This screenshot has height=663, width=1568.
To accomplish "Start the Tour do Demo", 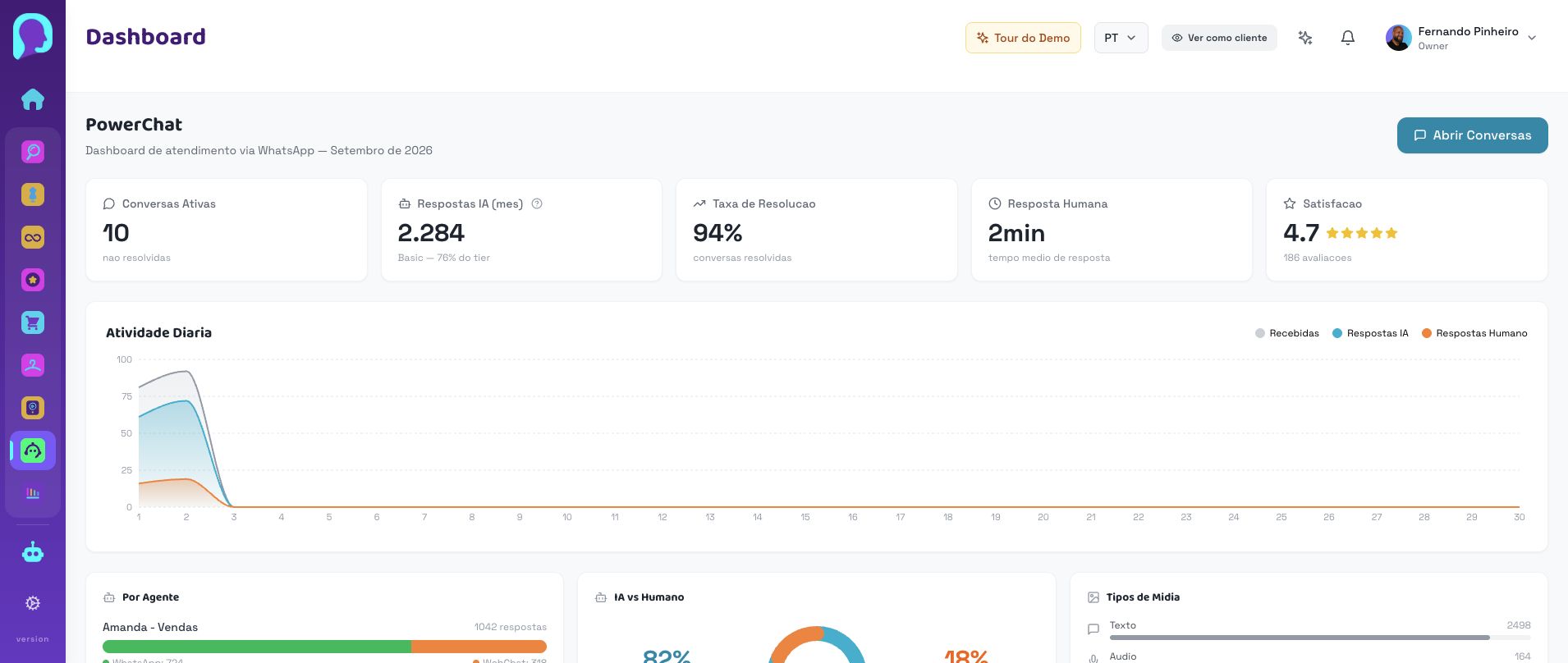I will (1023, 38).
